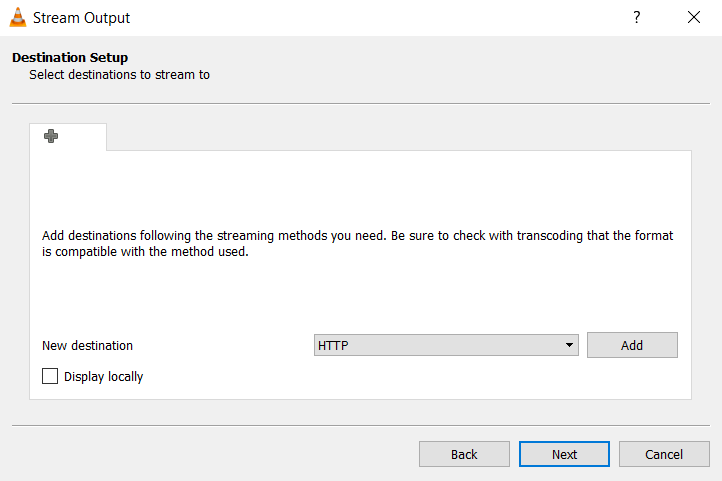Proceed with the Next button
Image resolution: width=722 pixels, height=481 pixels.
[564, 454]
